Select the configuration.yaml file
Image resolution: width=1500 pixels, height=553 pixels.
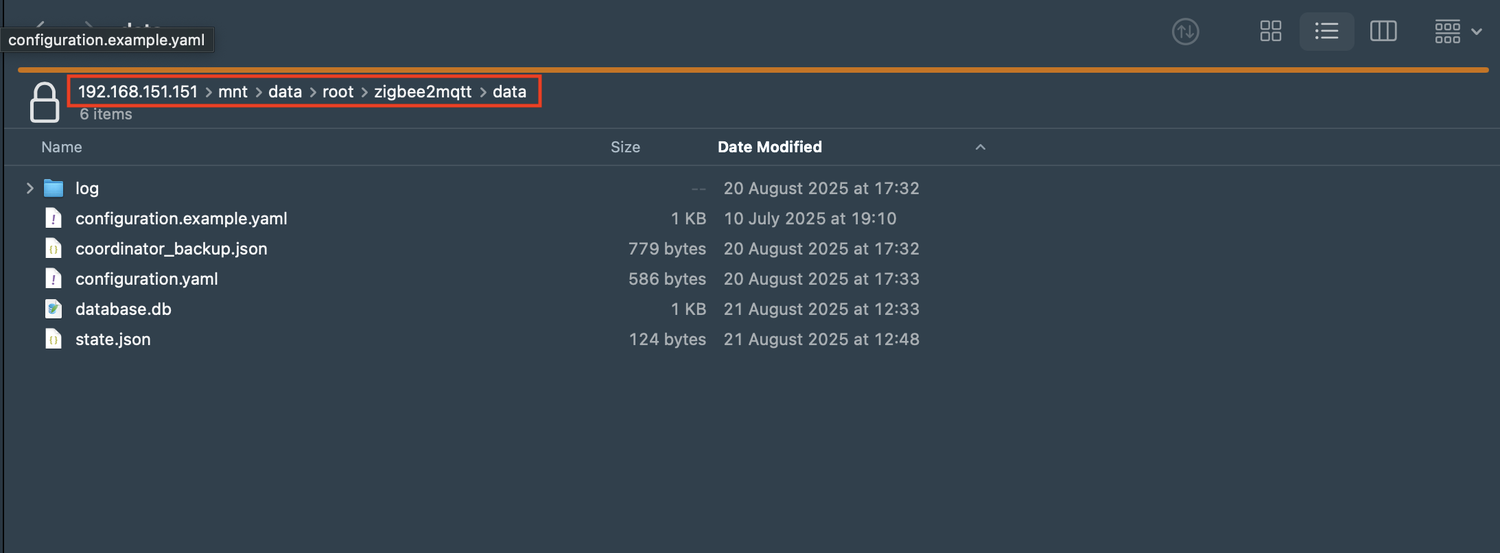click(x=146, y=279)
